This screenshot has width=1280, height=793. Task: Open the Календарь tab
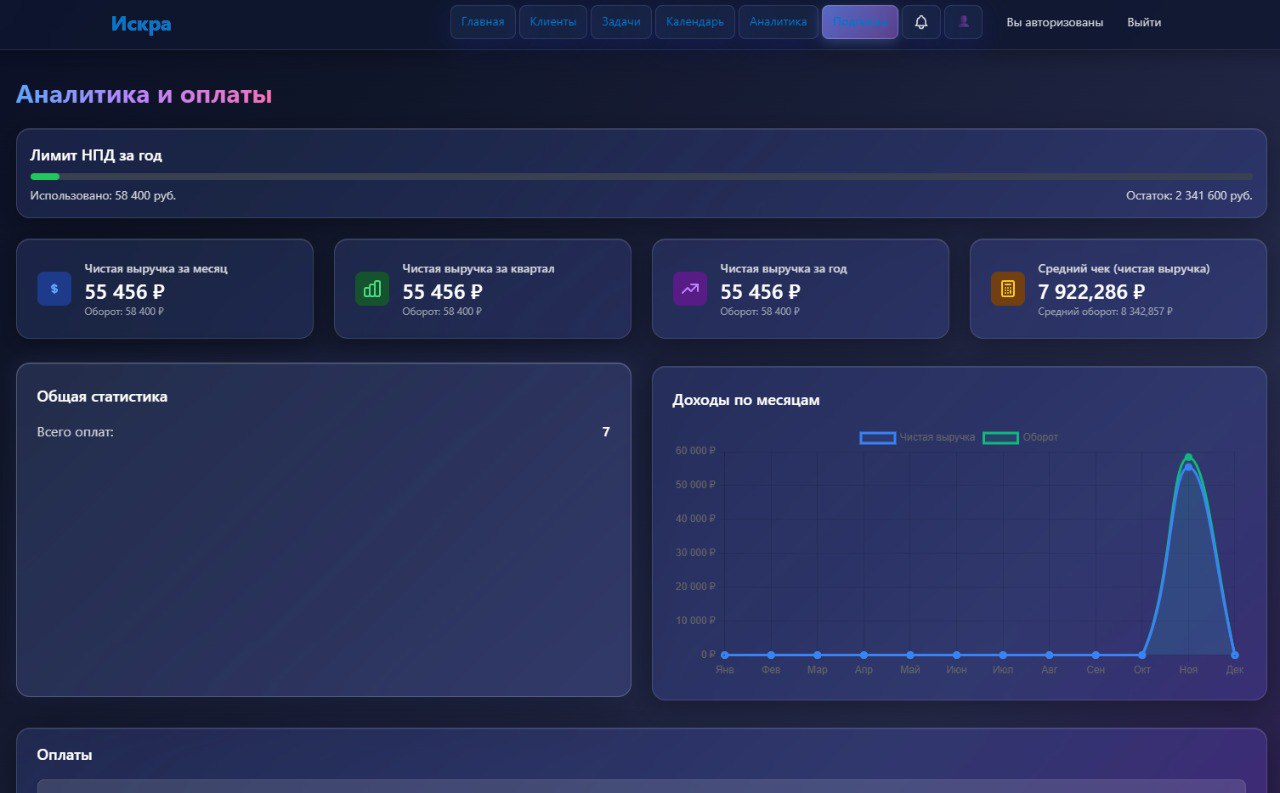pyautogui.click(x=695, y=22)
